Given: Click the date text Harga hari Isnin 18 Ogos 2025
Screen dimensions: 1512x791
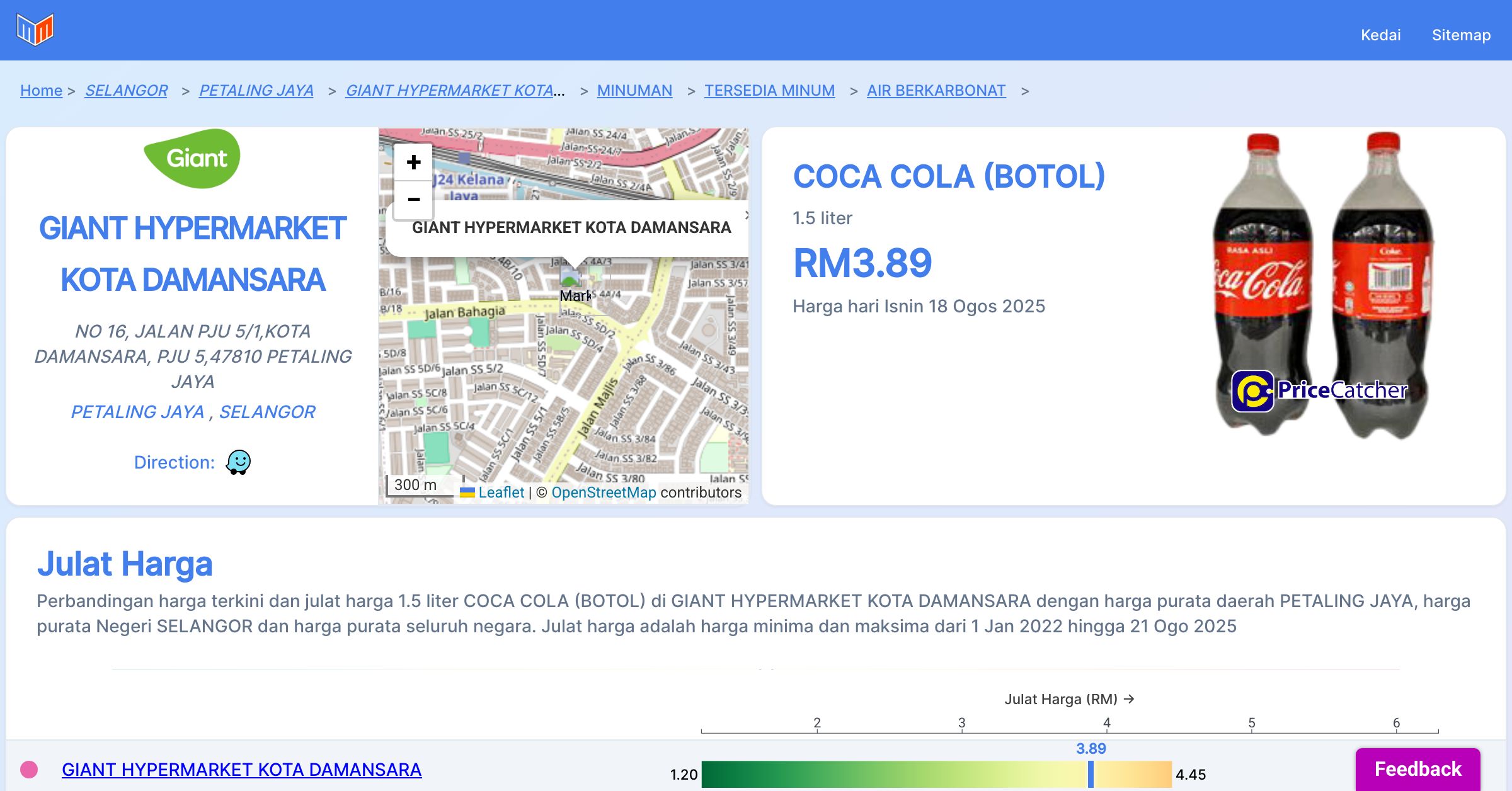Looking at the screenshot, I should click(919, 306).
